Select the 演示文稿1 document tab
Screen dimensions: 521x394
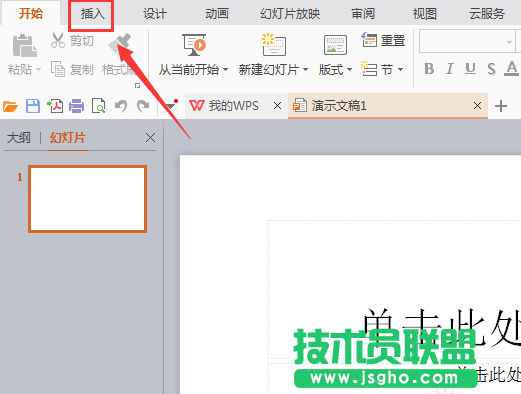click(x=388, y=106)
